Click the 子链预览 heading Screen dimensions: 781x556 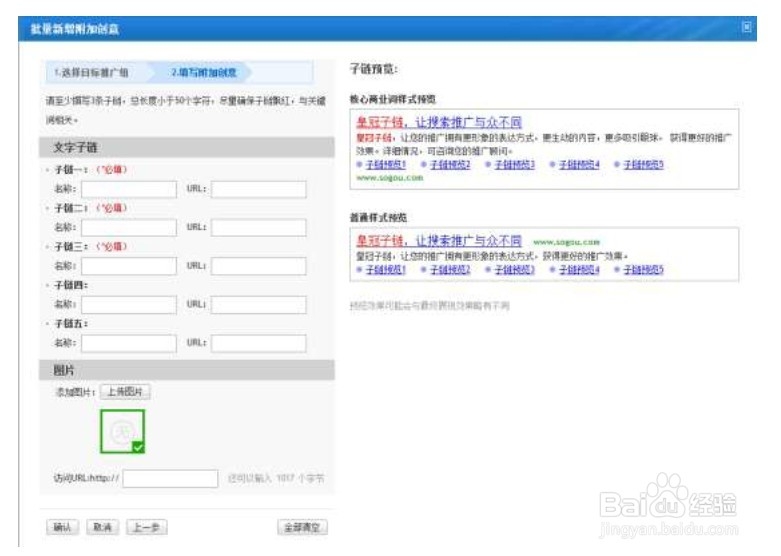(x=374, y=69)
